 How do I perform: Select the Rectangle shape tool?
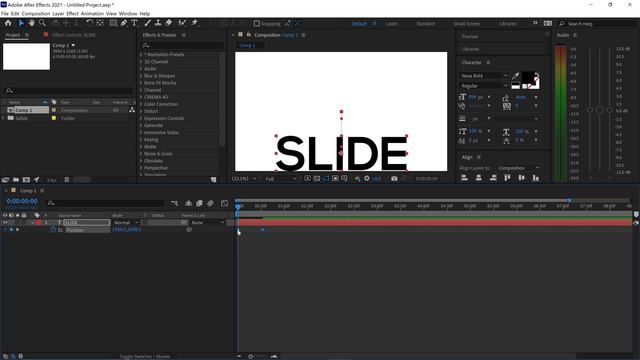pos(113,23)
